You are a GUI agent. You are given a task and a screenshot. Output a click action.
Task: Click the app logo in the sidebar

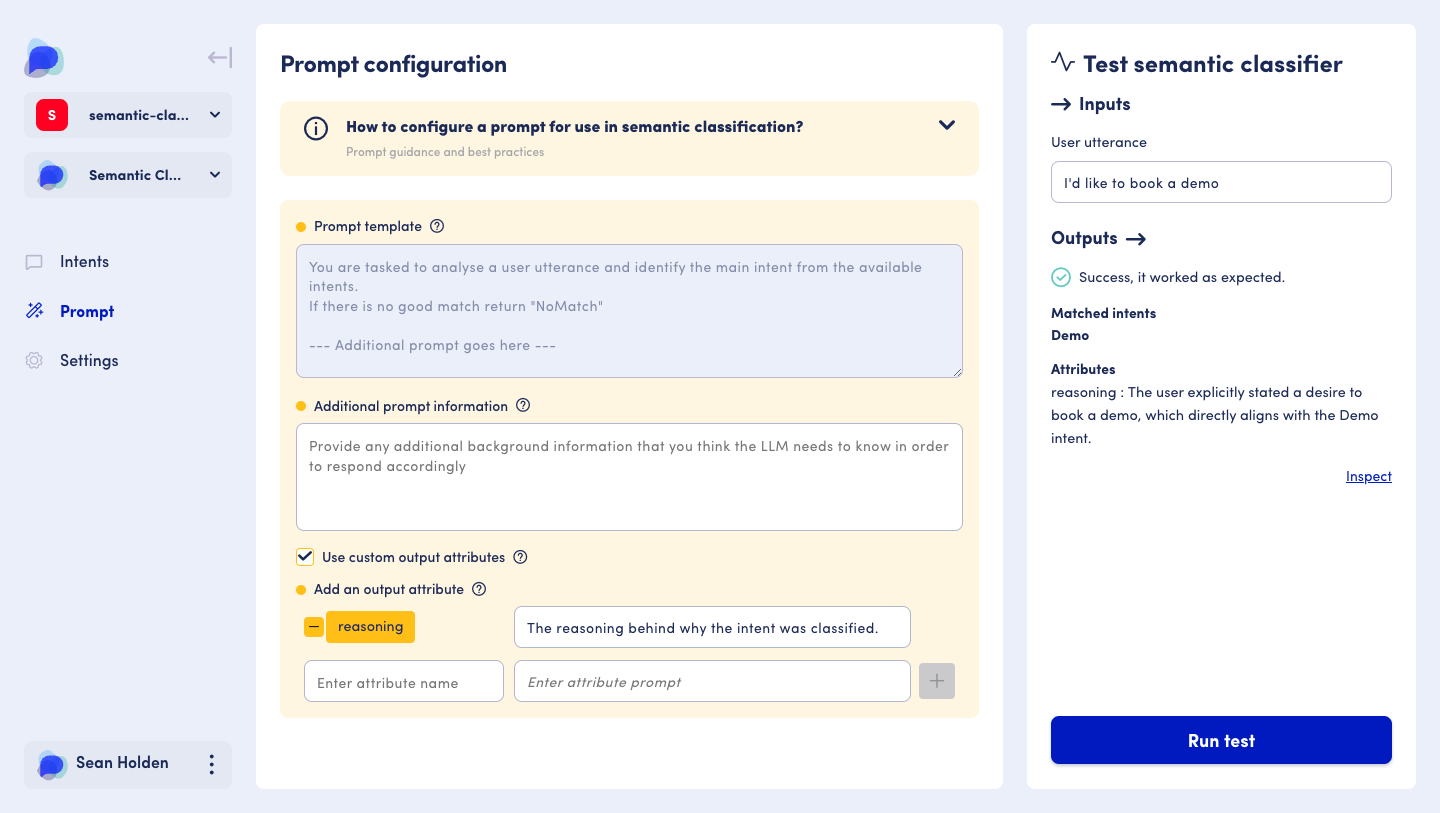[x=44, y=59]
